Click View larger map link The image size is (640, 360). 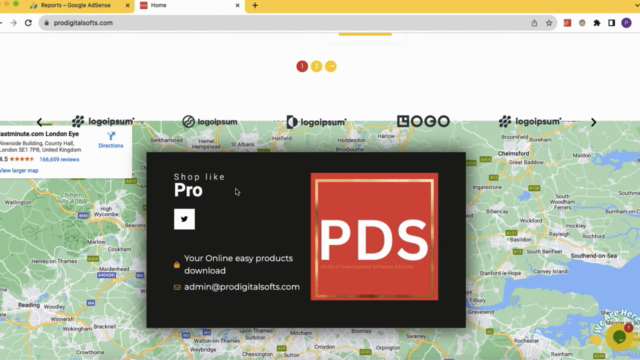[19, 171]
